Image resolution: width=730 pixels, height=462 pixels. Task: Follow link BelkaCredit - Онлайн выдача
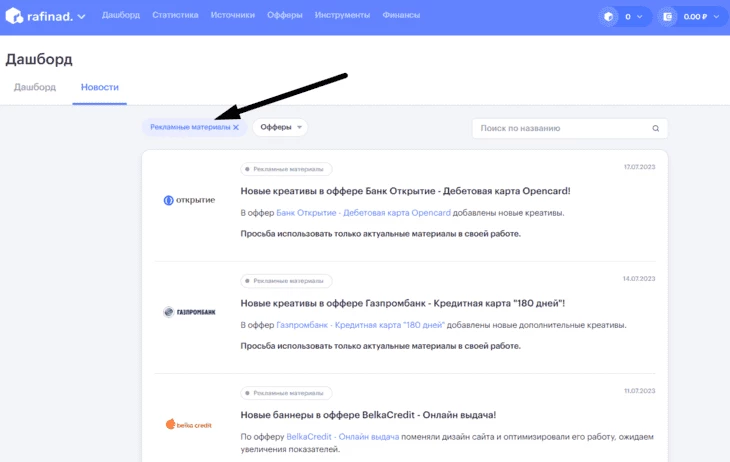pos(342,437)
